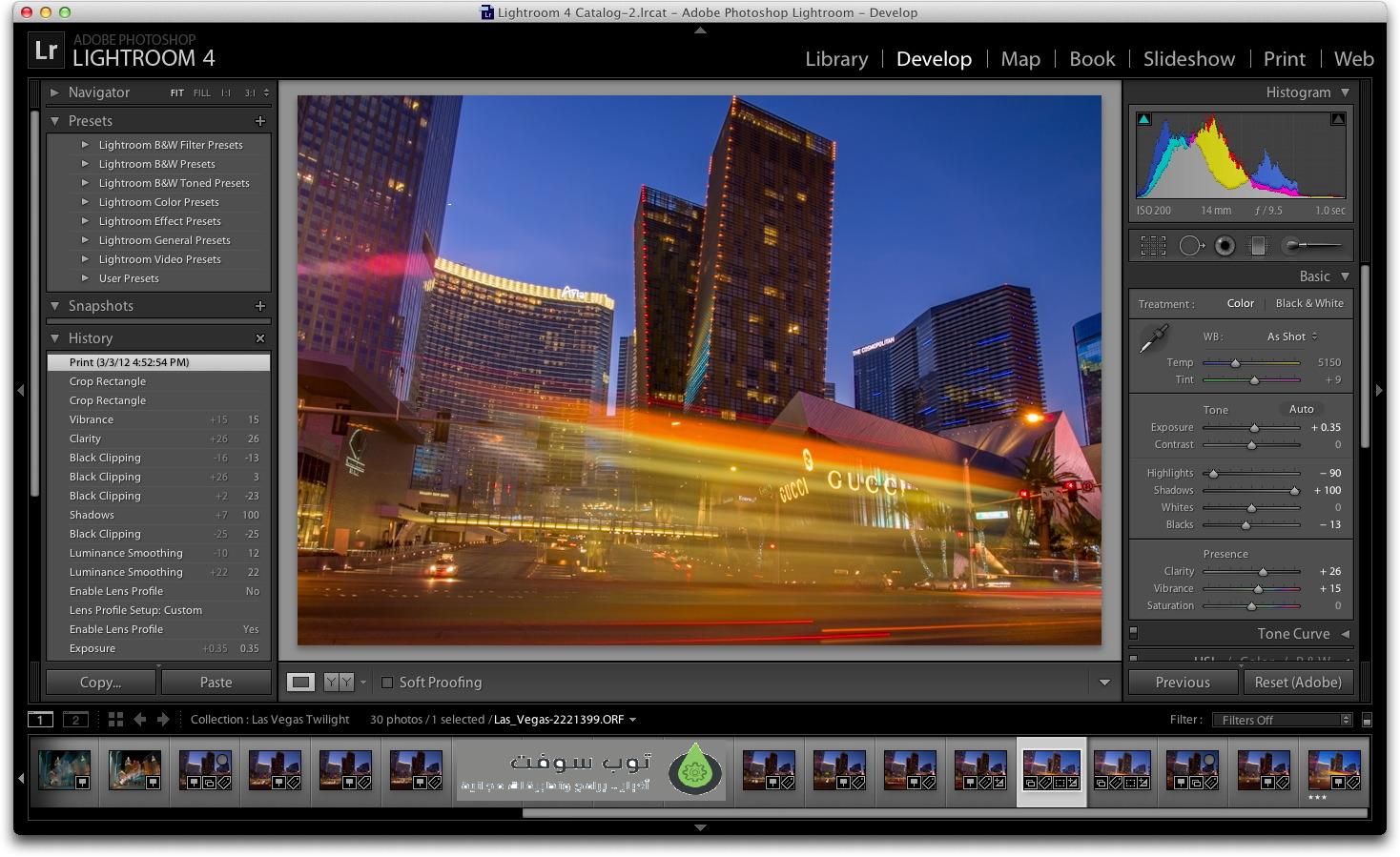This screenshot has width=1400, height=857.
Task: Open the Web module
Action: click(1353, 59)
